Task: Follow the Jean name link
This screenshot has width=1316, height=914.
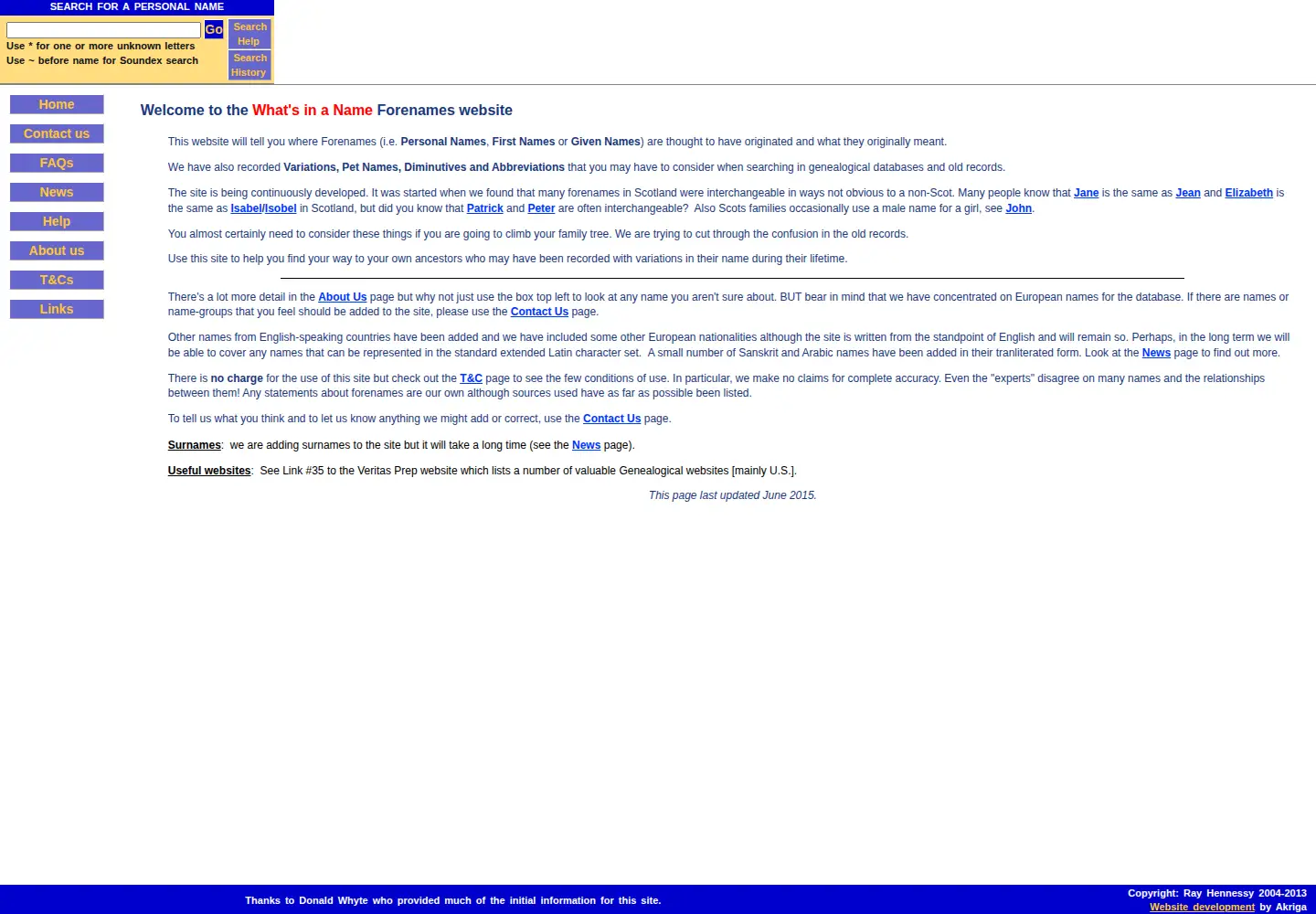Action: tap(1188, 193)
